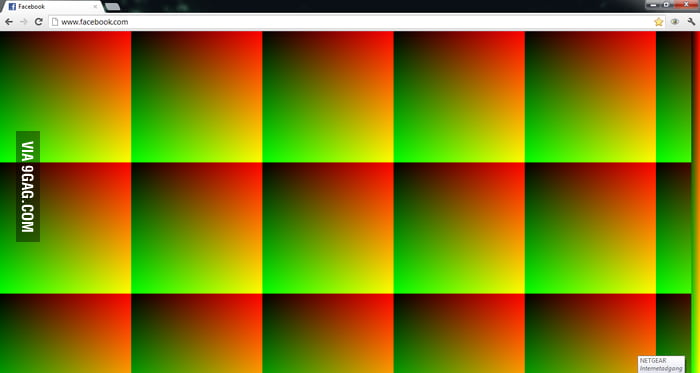Open the eye extension icon
Image resolution: width=700 pixels, height=373 pixels.
pos(675,22)
